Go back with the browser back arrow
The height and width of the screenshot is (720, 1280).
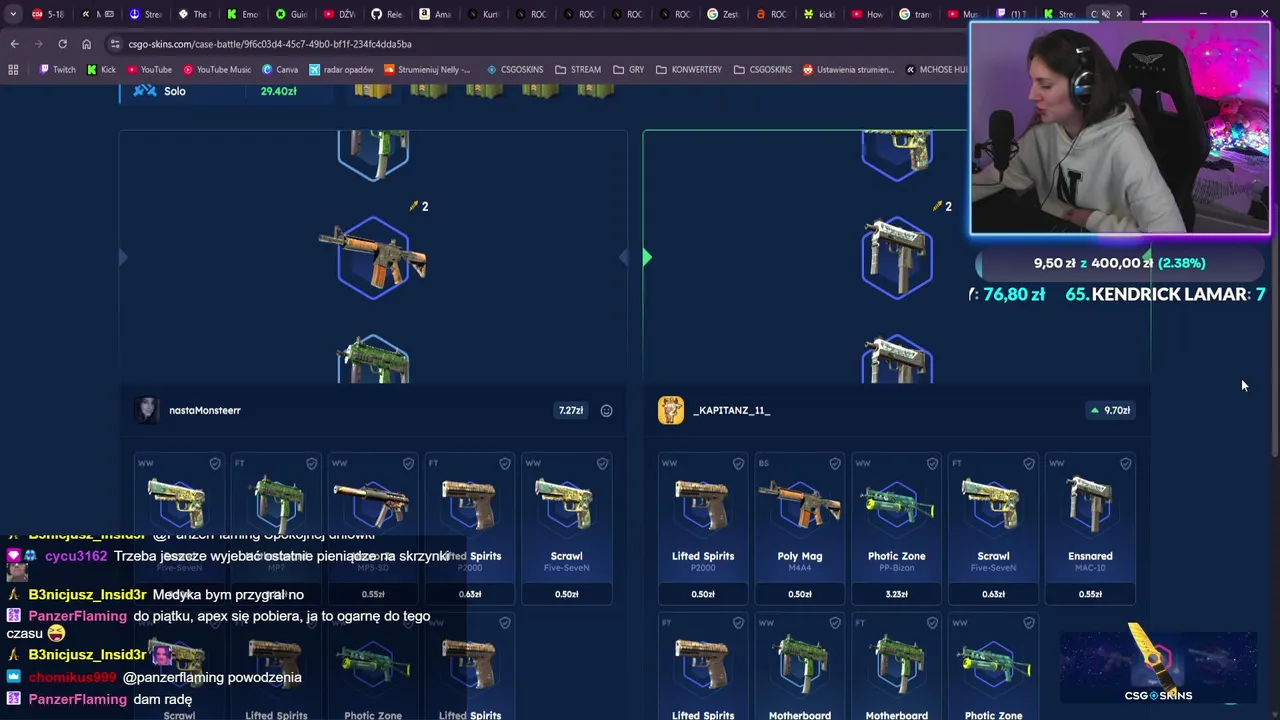coord(14,44)
